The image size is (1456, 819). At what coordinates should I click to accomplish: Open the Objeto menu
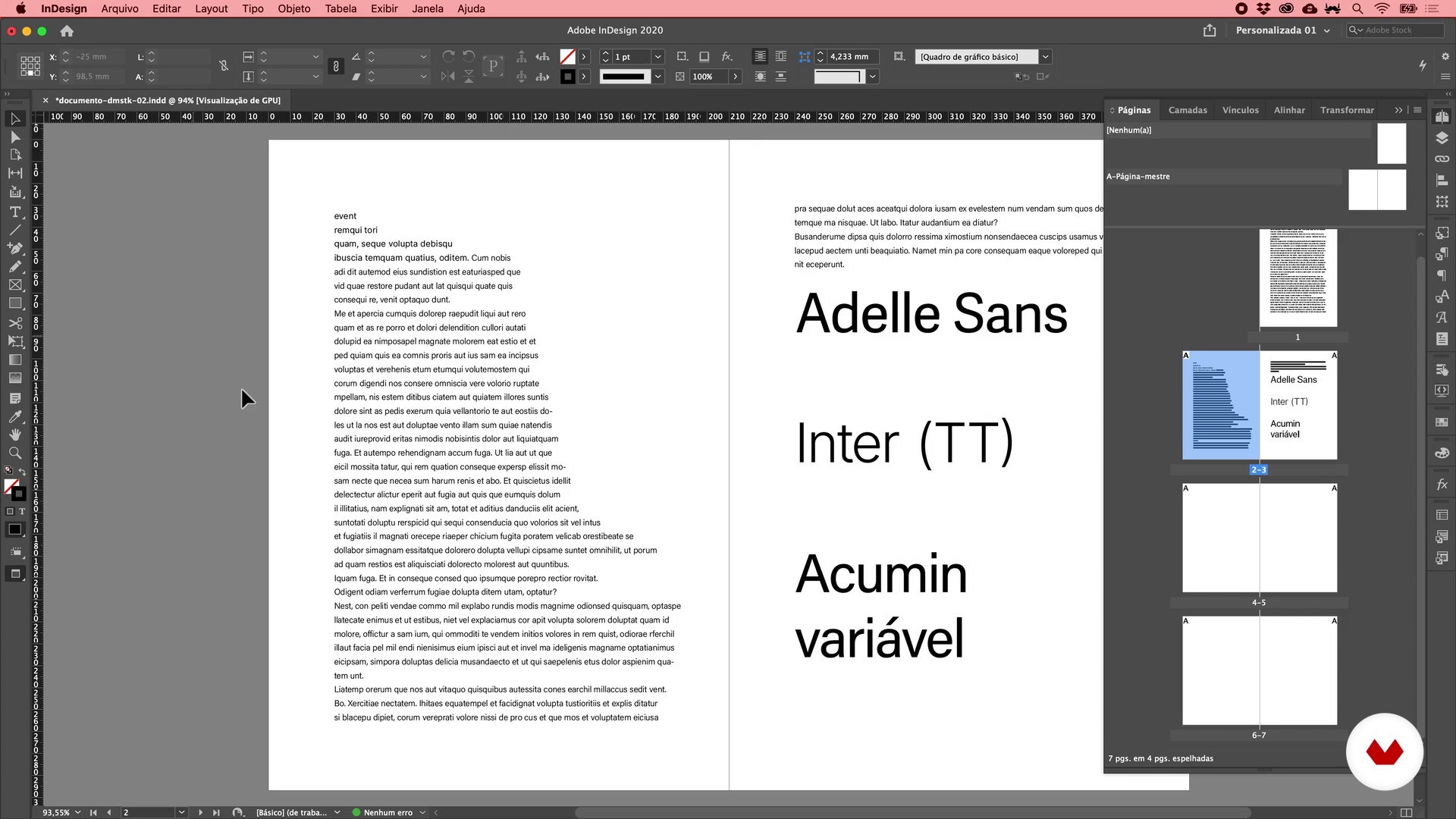click(294, 8)
